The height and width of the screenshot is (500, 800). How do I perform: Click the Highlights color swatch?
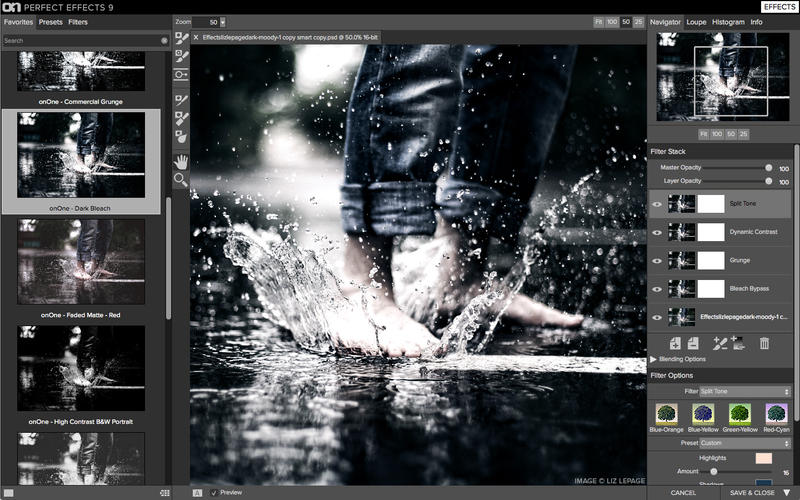pos(764,457)
